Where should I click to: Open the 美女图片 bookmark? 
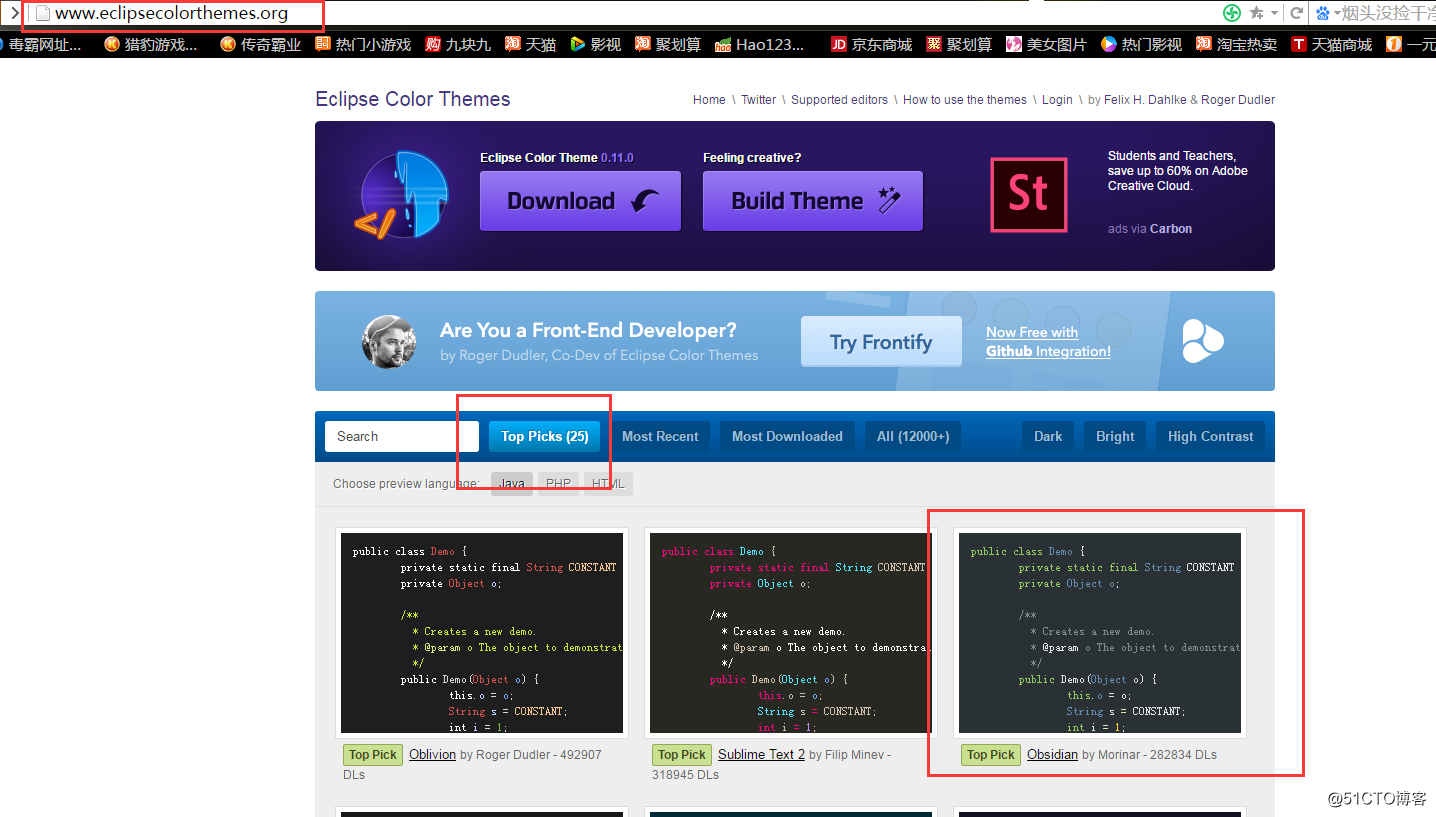point(1046,44)
